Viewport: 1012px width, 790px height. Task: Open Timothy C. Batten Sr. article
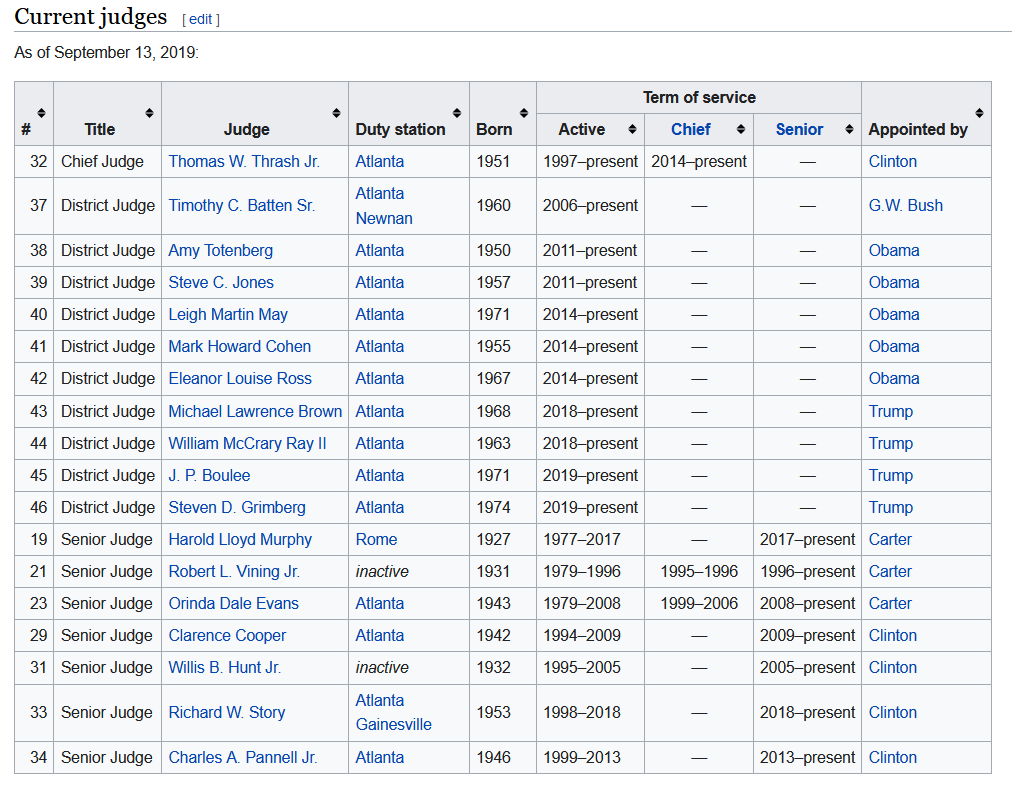[241, 206]
